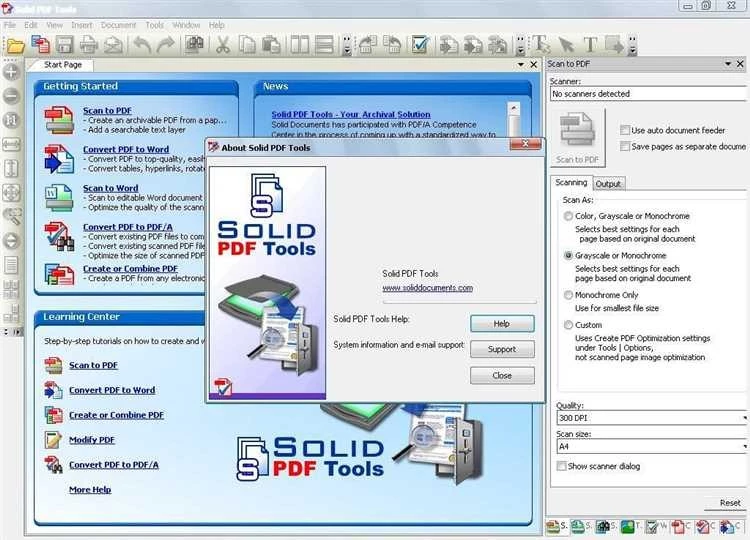This screenshot has height=540, width=750.
Task: Click Close button in About dialog
Action: 502,375
